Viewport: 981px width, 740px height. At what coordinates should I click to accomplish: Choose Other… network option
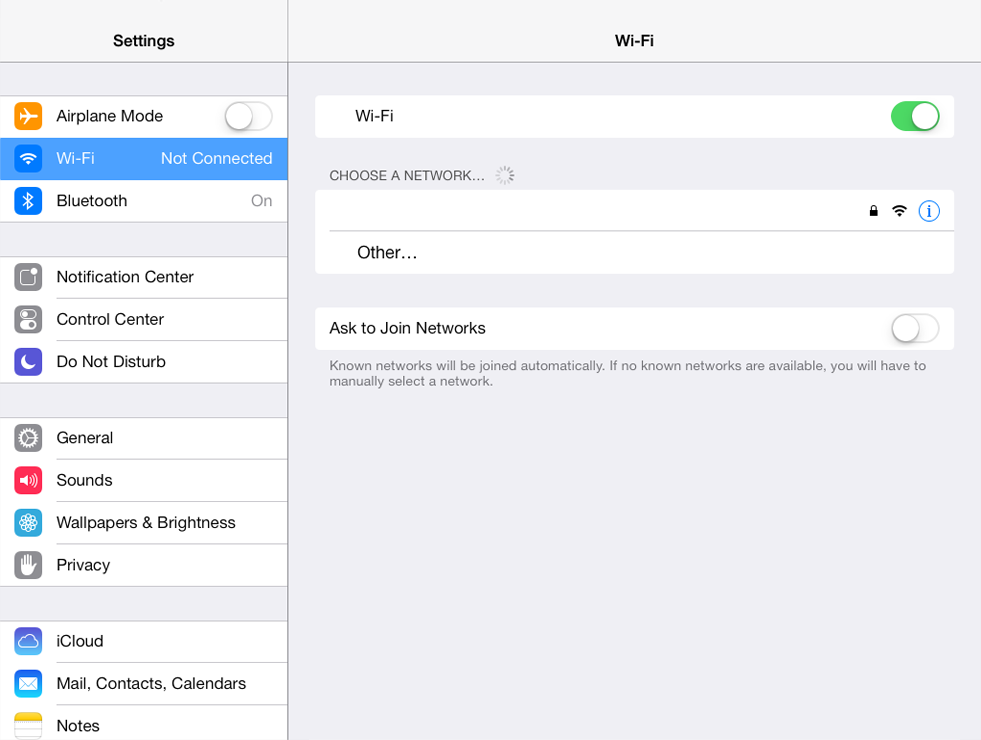(x=634, y=253)
